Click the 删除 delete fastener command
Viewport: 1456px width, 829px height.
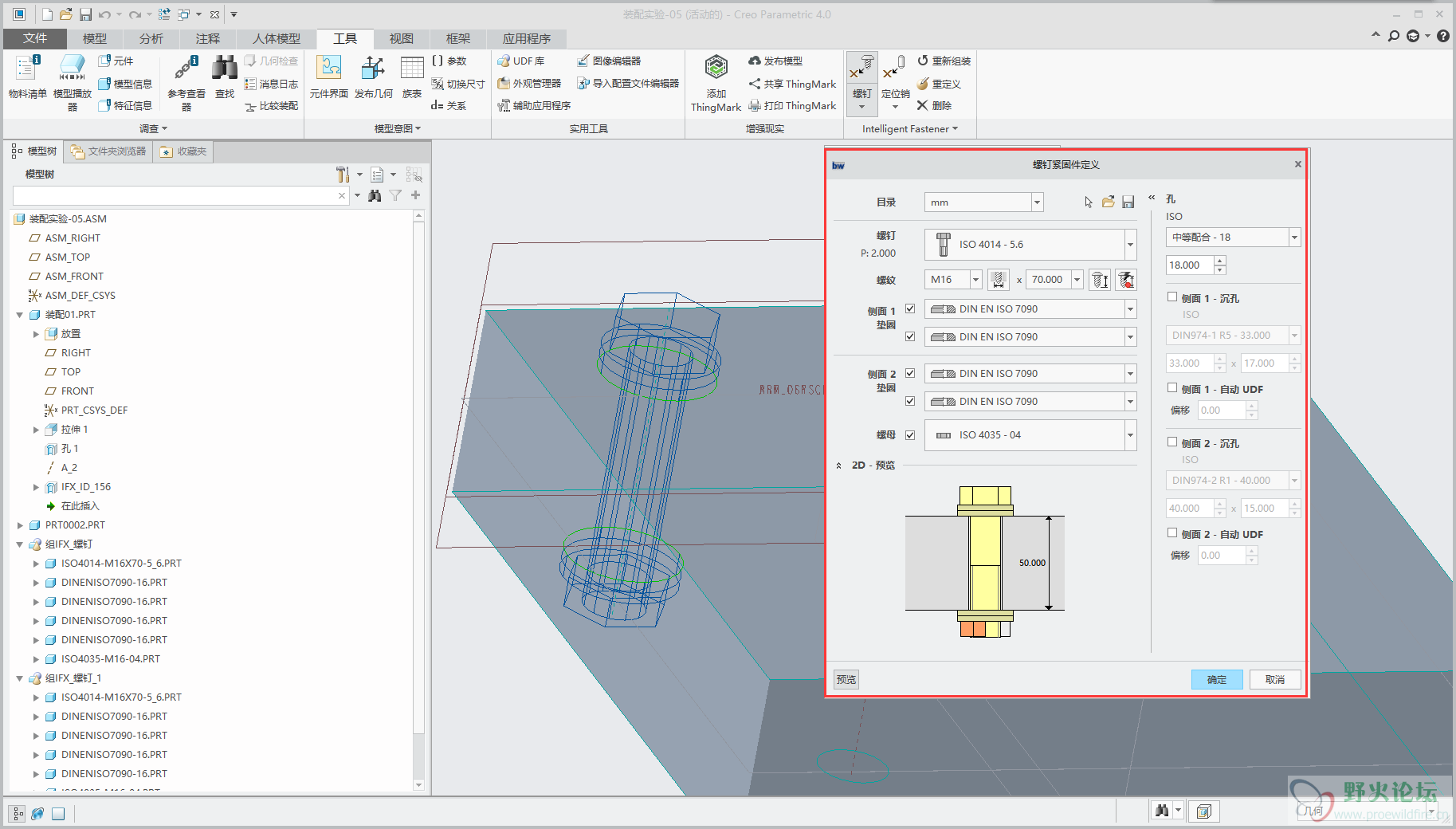(934, 105)
